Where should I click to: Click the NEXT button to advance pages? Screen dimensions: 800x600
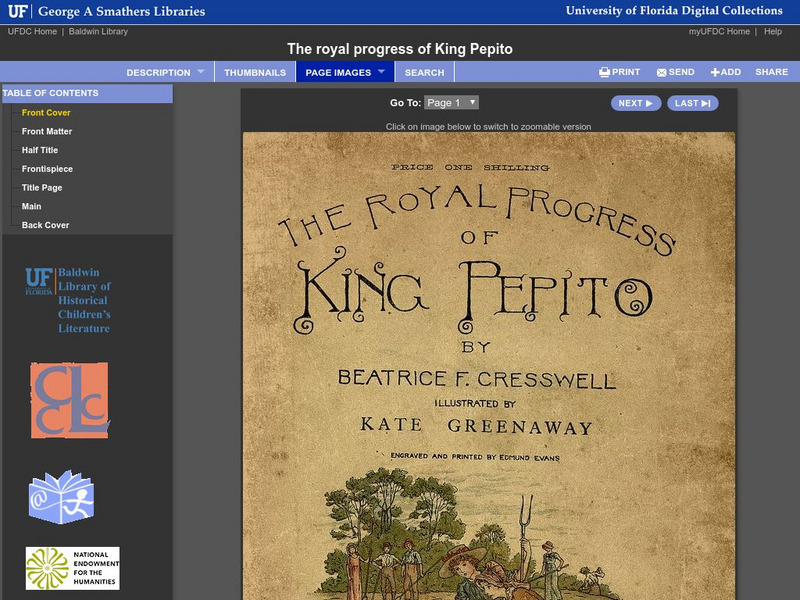coord(636,102)
